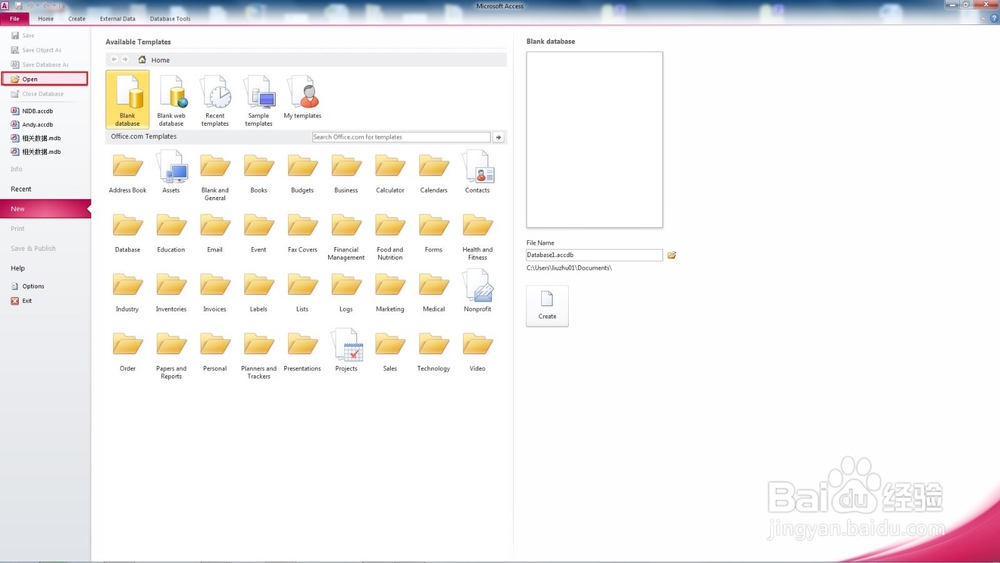
Task: Switch to the Database Tools tab
Action: click(170, 19)
